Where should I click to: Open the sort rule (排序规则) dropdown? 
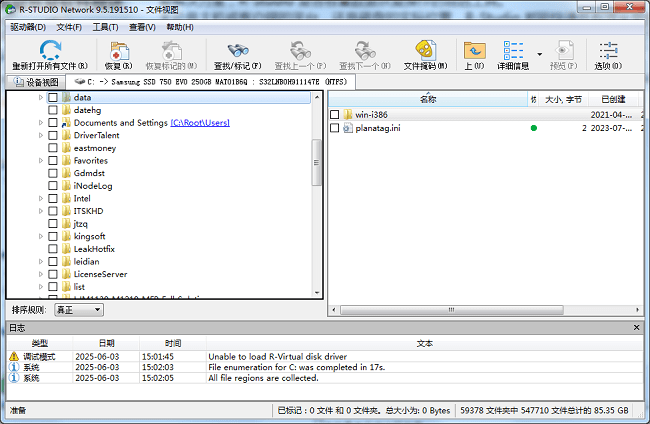(x=79, y=310)
